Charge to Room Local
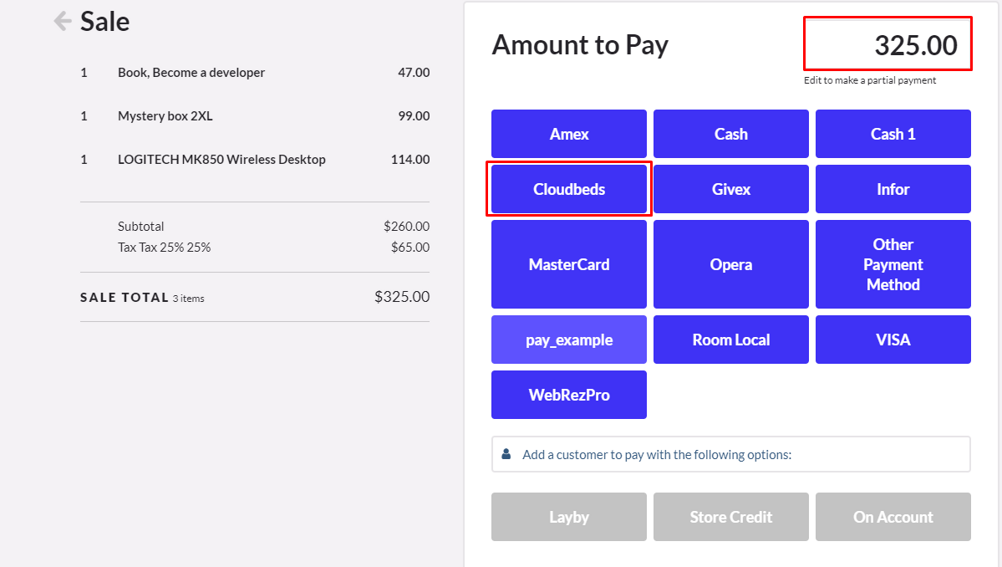 pyautogui.click(x=731, y=340)
